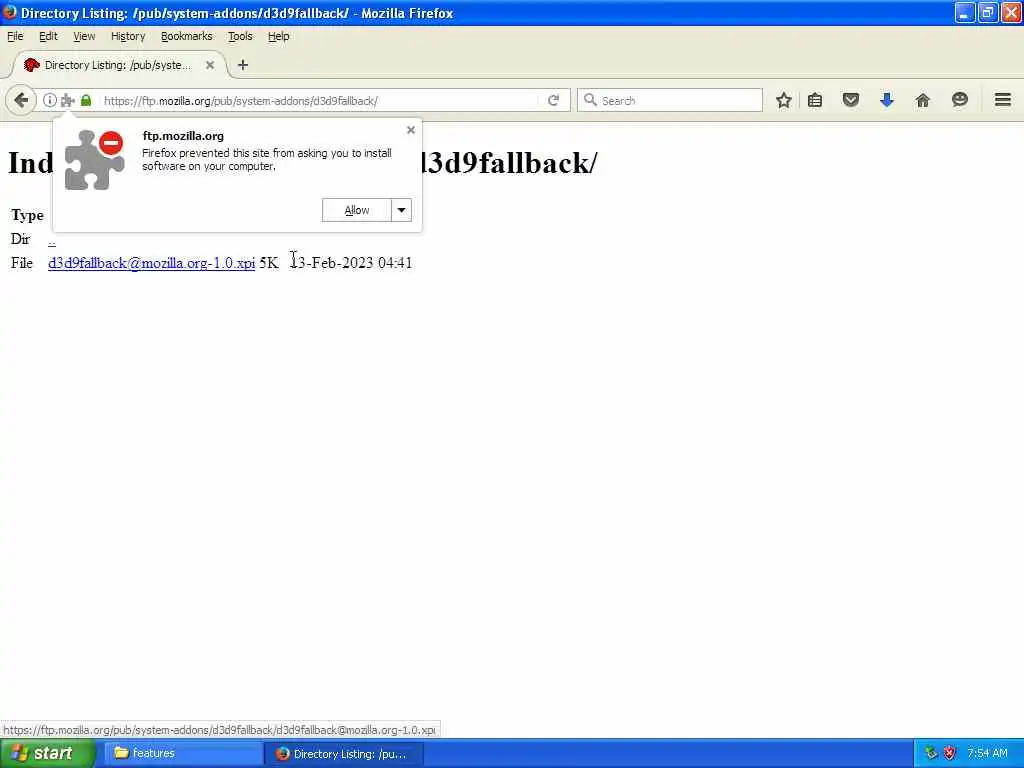Open the Help menu
The width and height of the screenshot is (1024, 768).
[x=278, y=37]
